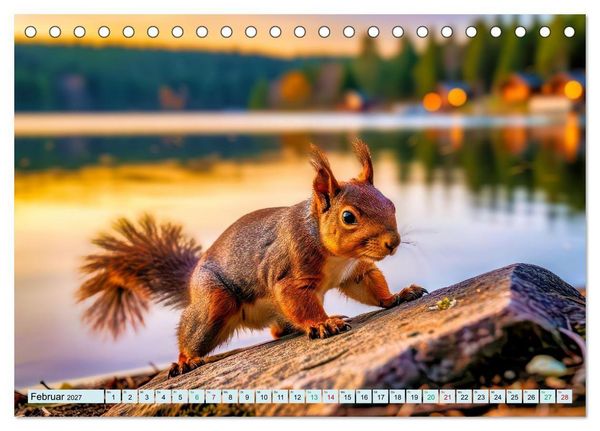Select day 10 in the calendar strip
The image size is (600, 431).
tap(264, 397)
